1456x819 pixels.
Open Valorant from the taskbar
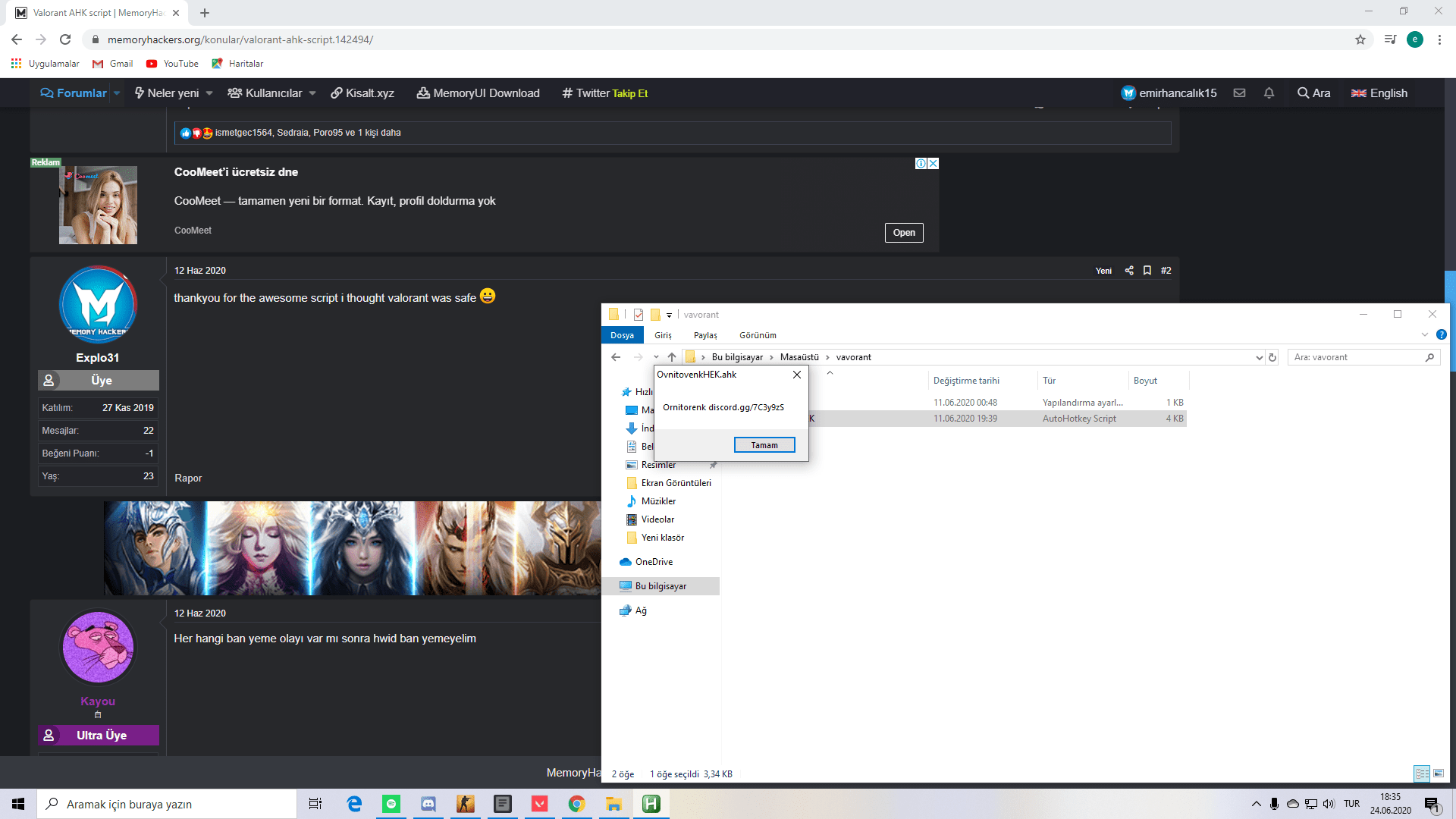tap(540, 804)
